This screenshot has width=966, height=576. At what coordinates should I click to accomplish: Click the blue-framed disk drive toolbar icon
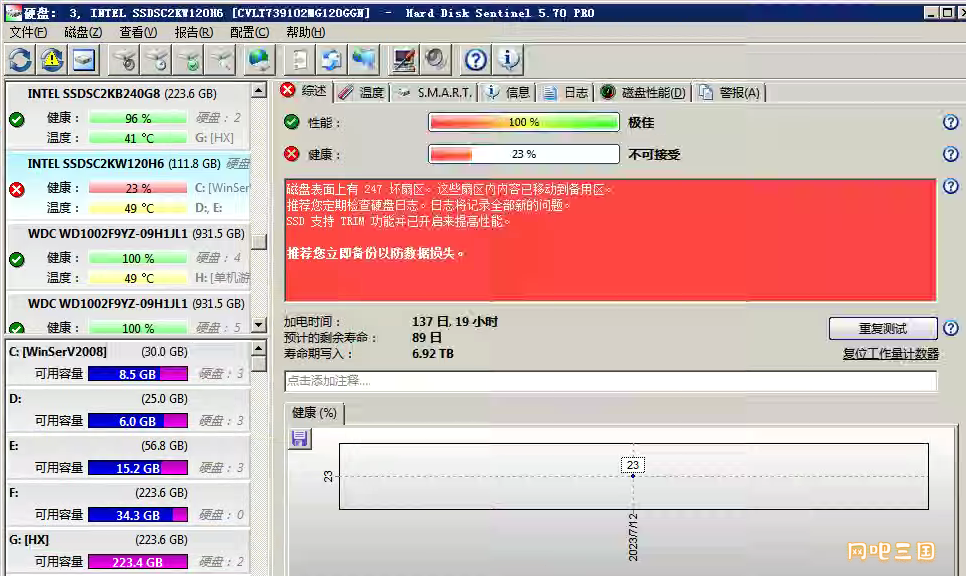pos(84,60)
